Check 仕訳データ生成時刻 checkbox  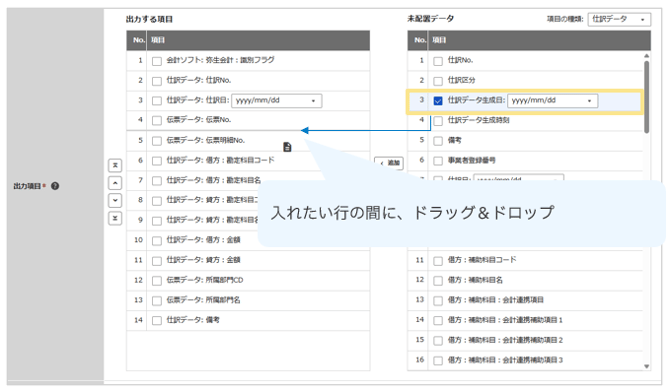tap(438, 121)
